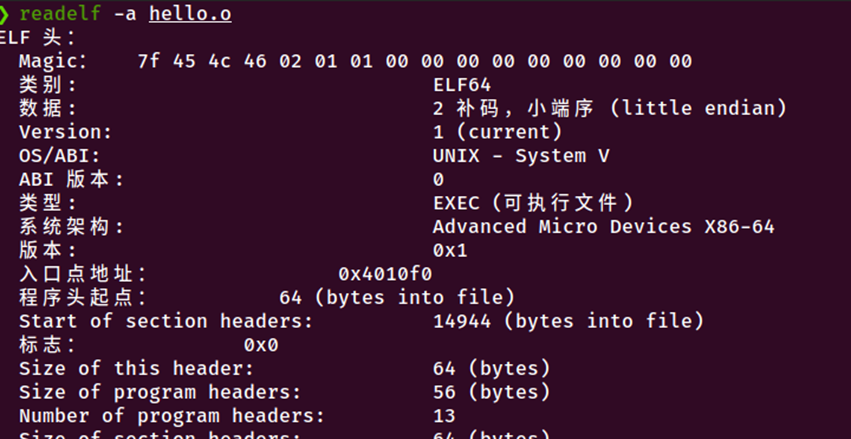Select the "UNIX - System V" text
The width and height of the screenshot is (851, 439).
521,156
